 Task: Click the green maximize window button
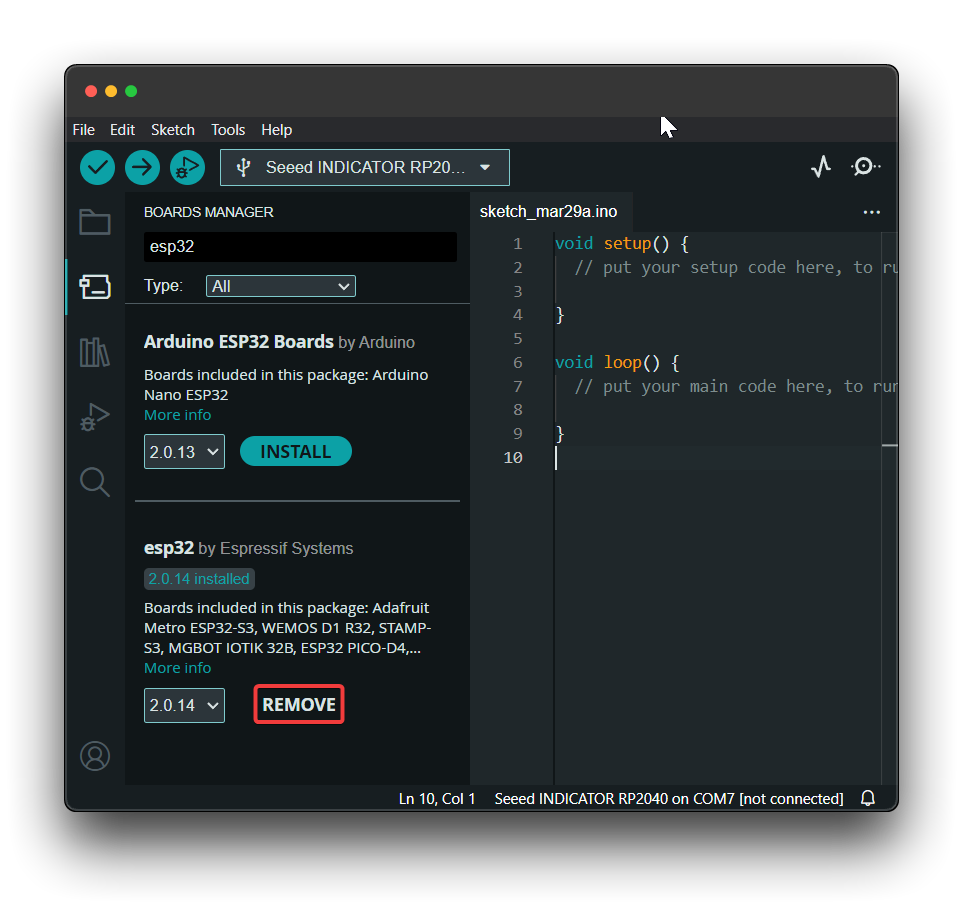click(131, 91)
